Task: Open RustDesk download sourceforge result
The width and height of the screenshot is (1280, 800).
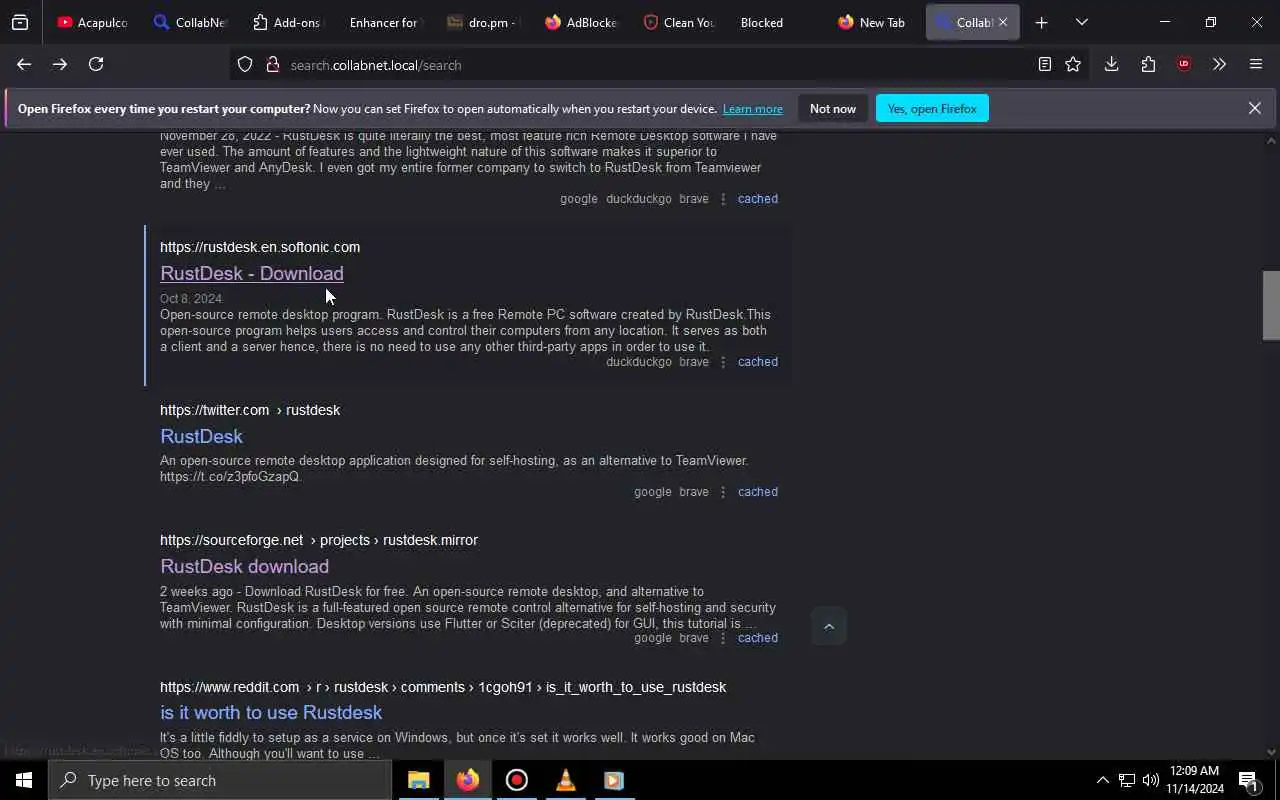Action: click(244, 566)
